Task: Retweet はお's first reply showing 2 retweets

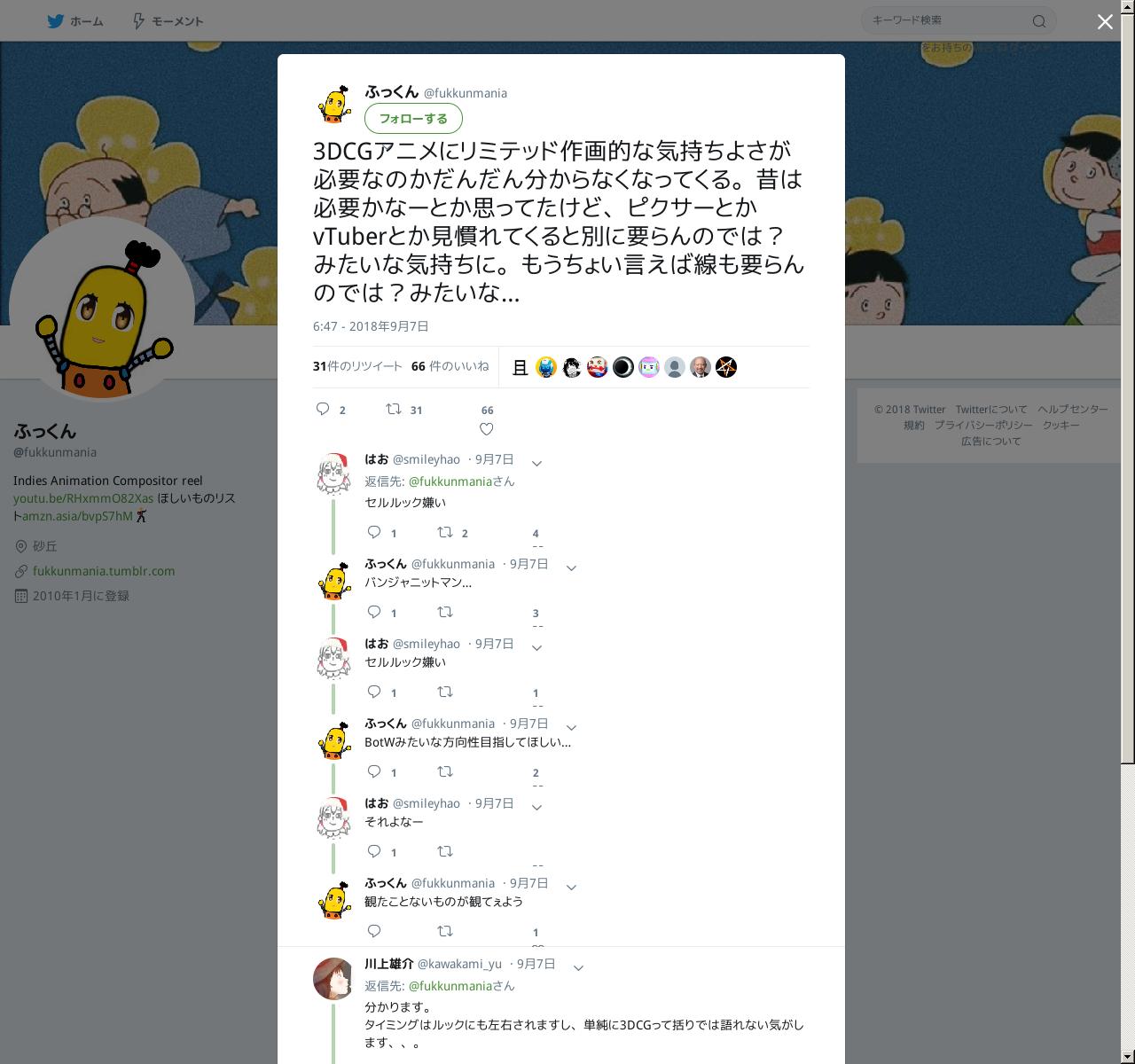Action: [x=445, y=532]
